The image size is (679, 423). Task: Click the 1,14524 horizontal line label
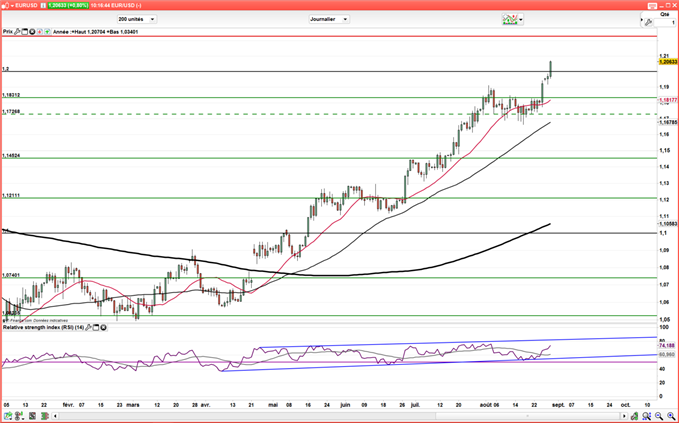point(11,155)
